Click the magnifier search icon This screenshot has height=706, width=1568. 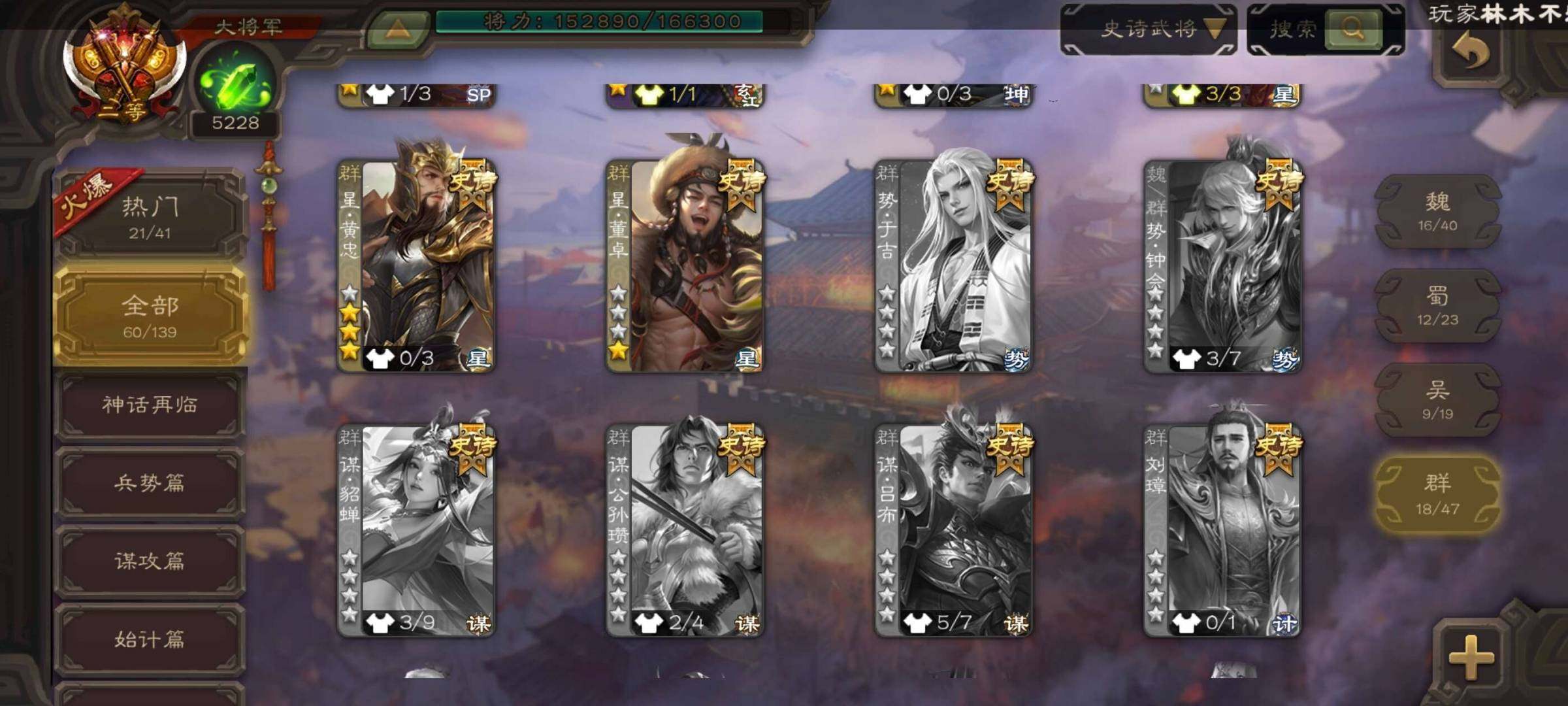click(1353, 29)
